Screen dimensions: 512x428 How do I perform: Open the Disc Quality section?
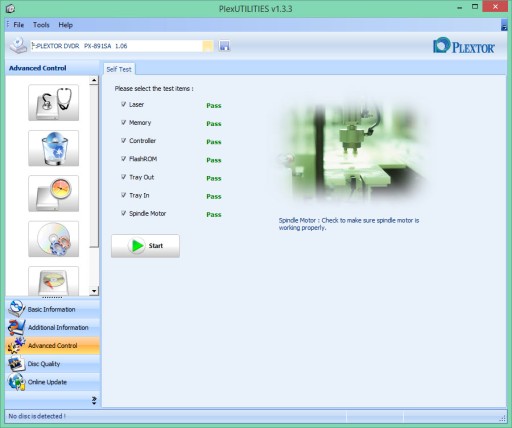click(x=53, y=364)
